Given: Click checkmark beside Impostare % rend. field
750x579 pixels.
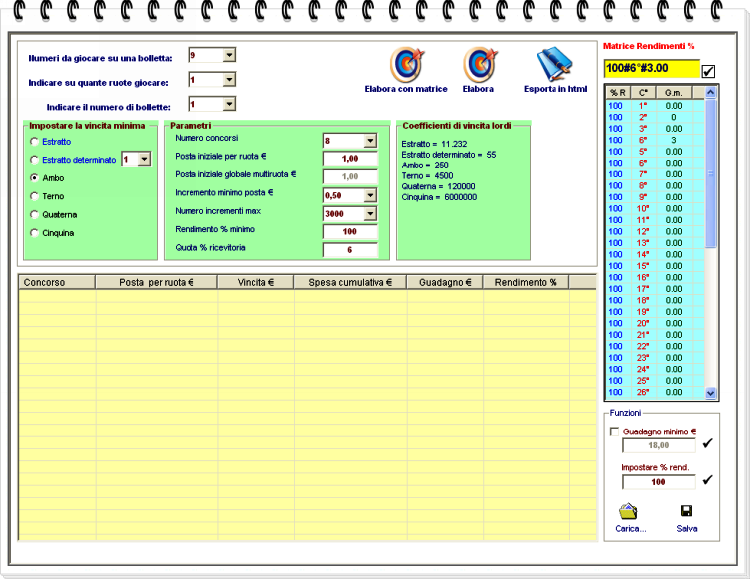Looking at the screenshot, I should (708, 480).
